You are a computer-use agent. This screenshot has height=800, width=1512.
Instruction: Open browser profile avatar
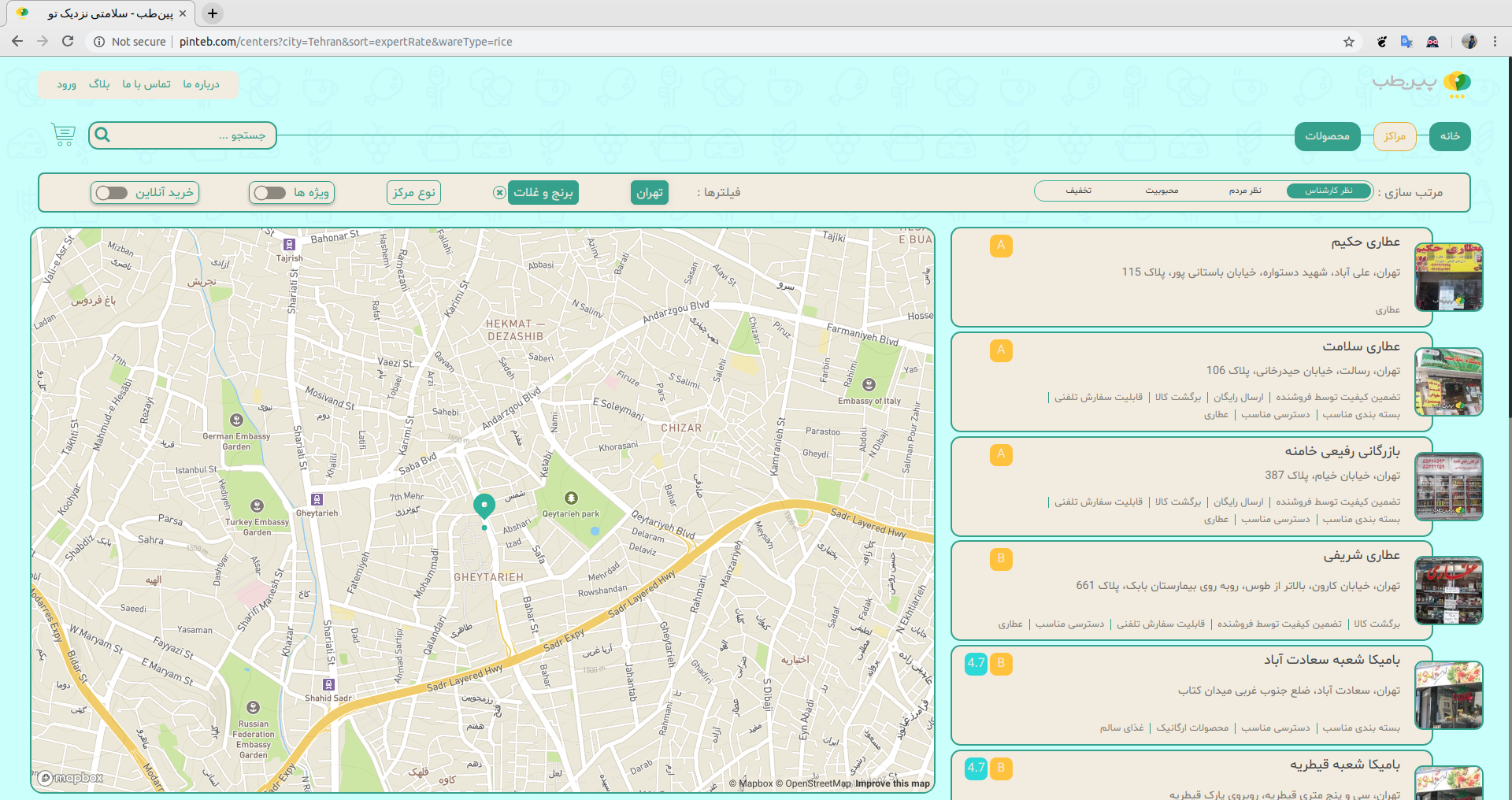(1469, 42)
